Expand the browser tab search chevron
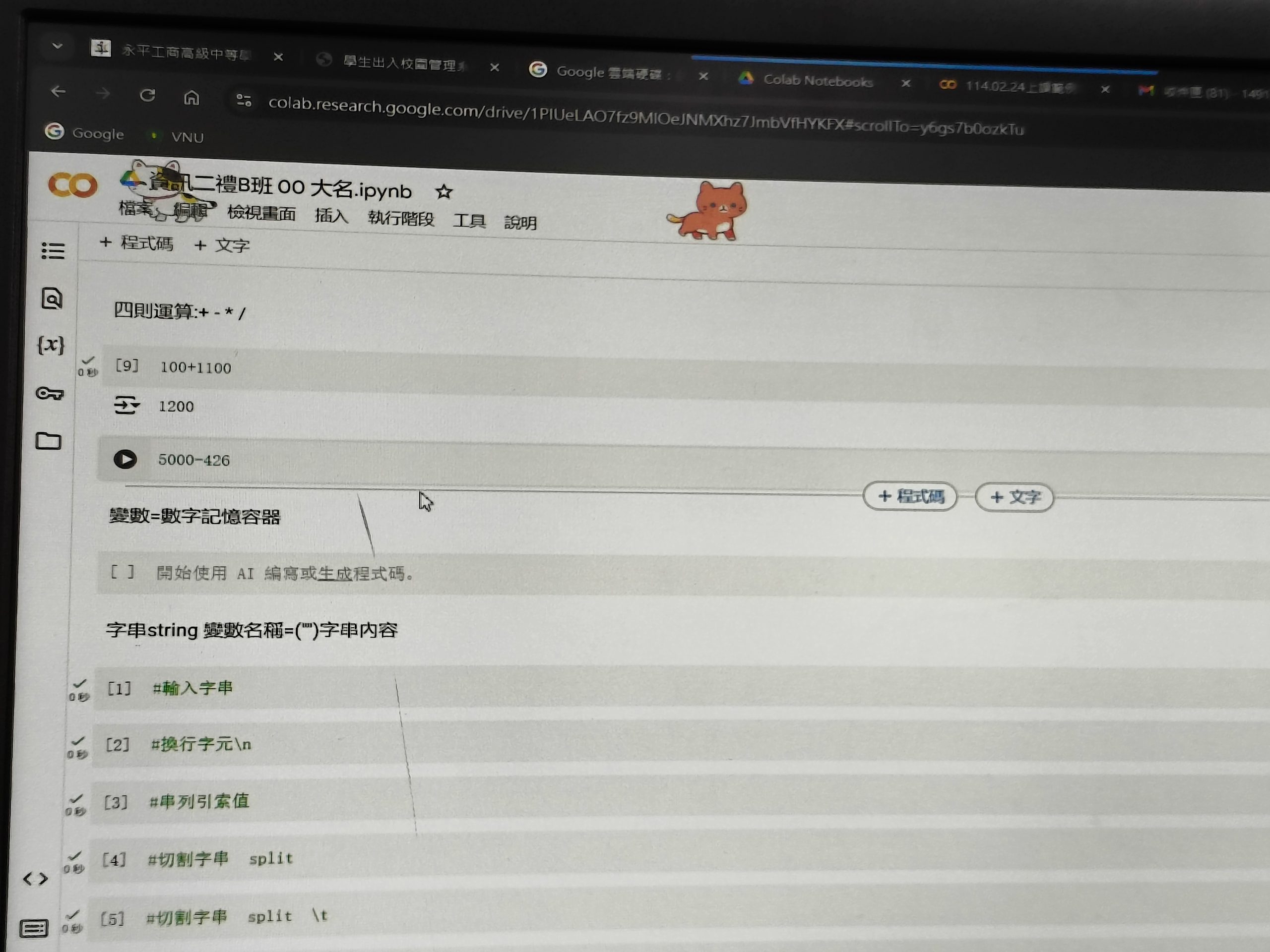Image resolution: width=1270 pixels, height=952 pixels. coord(57,46)
